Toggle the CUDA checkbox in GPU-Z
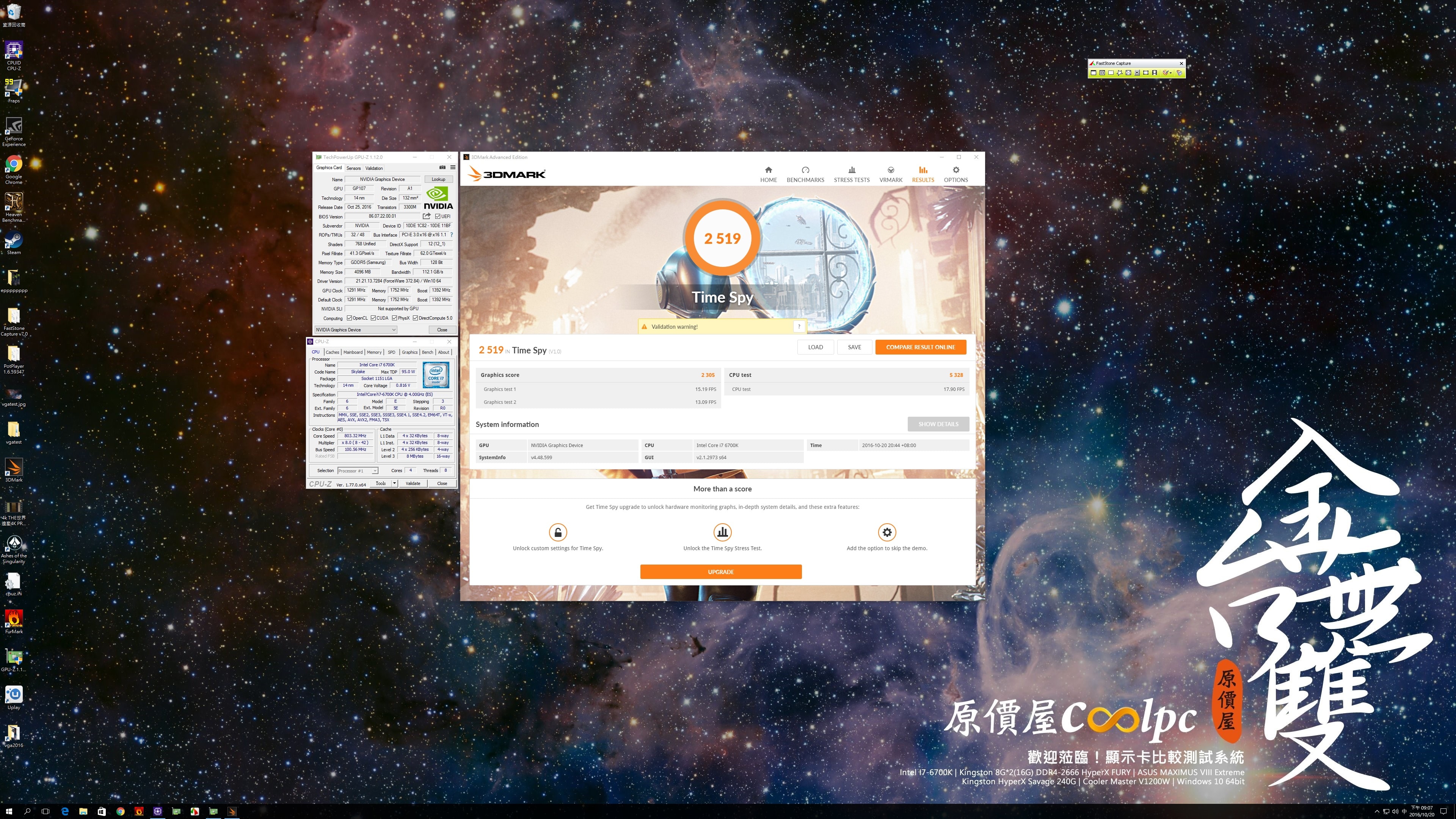 373,318
